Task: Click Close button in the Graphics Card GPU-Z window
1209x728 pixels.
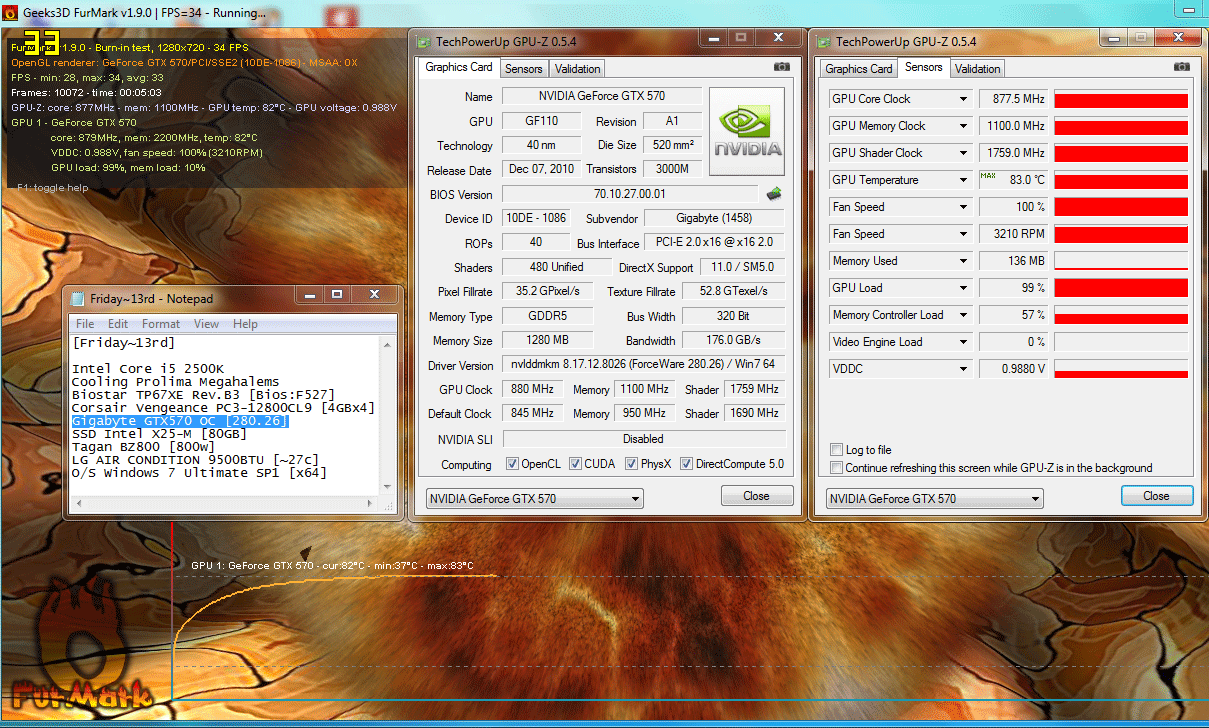Action: (x=756, y=496)
